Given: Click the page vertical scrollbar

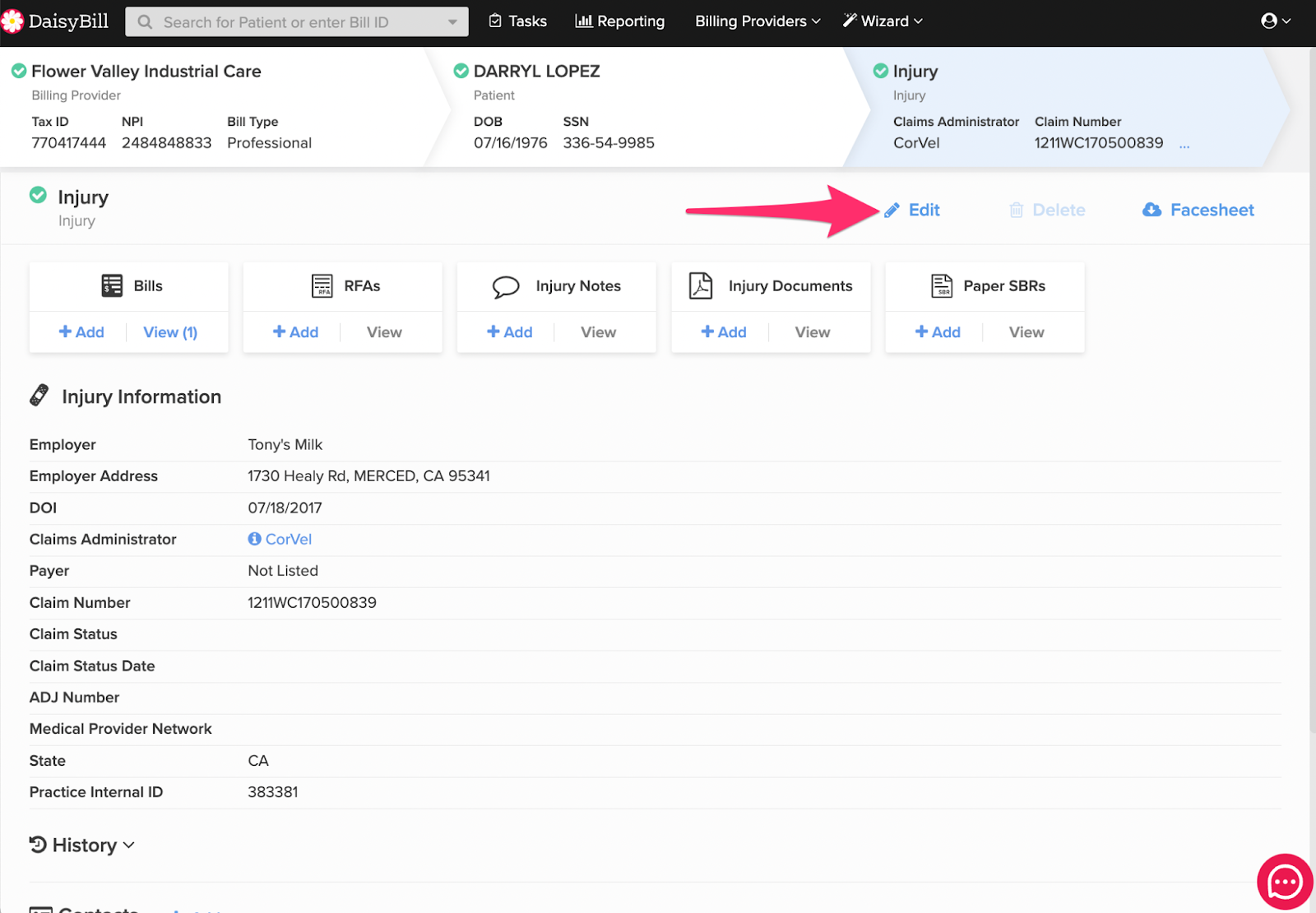Looking at the screenshot, I should [1312, 390].
